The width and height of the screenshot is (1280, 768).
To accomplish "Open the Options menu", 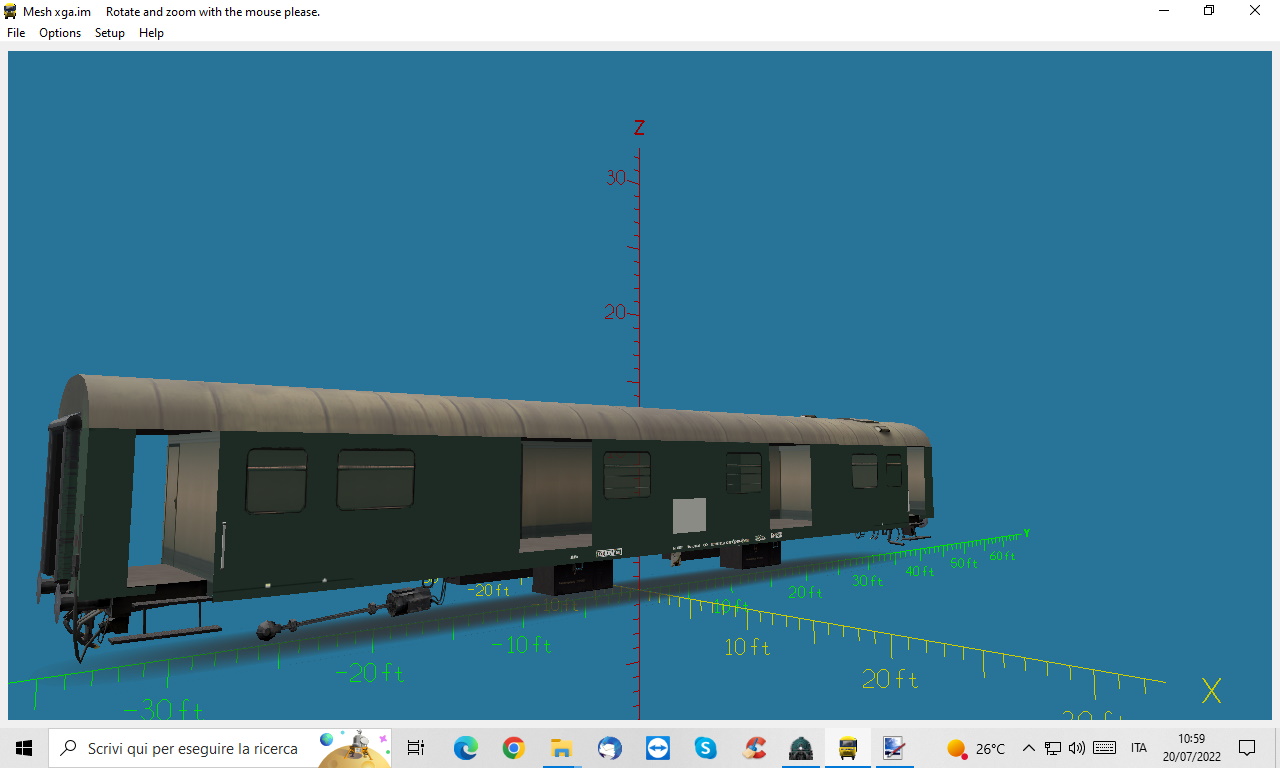I will coord(60,33).
